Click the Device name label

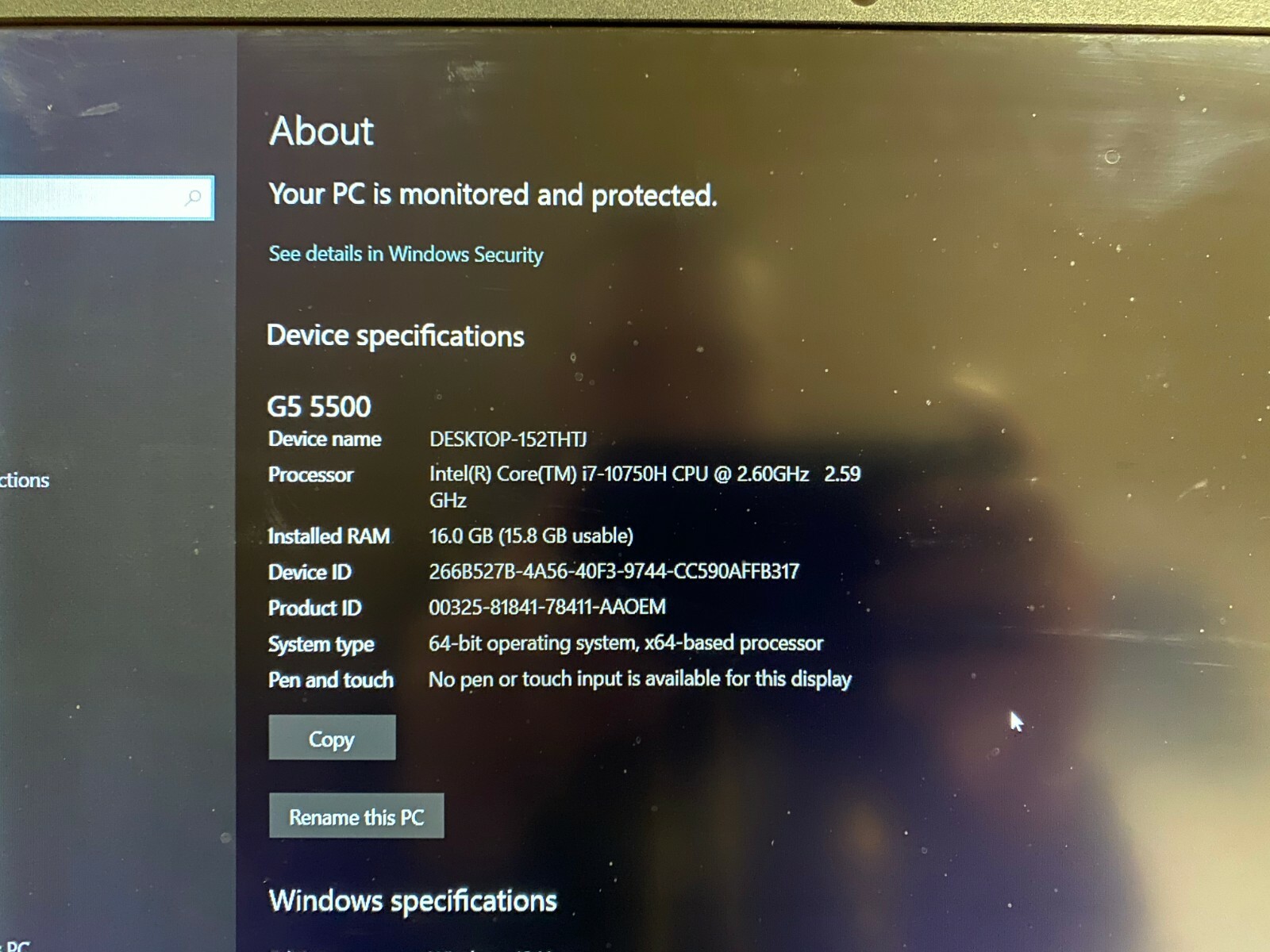point(325,439)
